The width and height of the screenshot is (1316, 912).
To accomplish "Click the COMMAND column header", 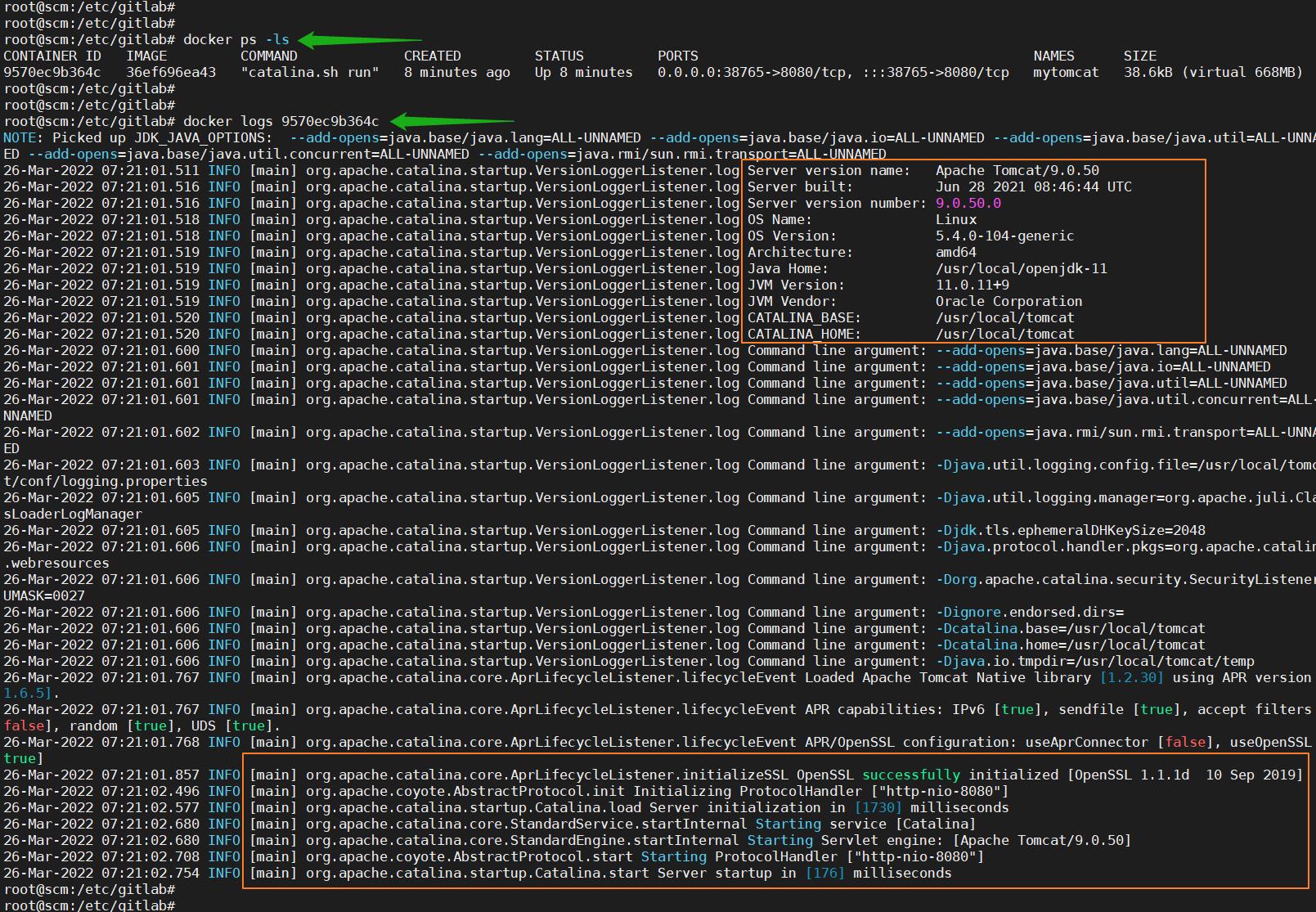I will [x=269, y=56].
